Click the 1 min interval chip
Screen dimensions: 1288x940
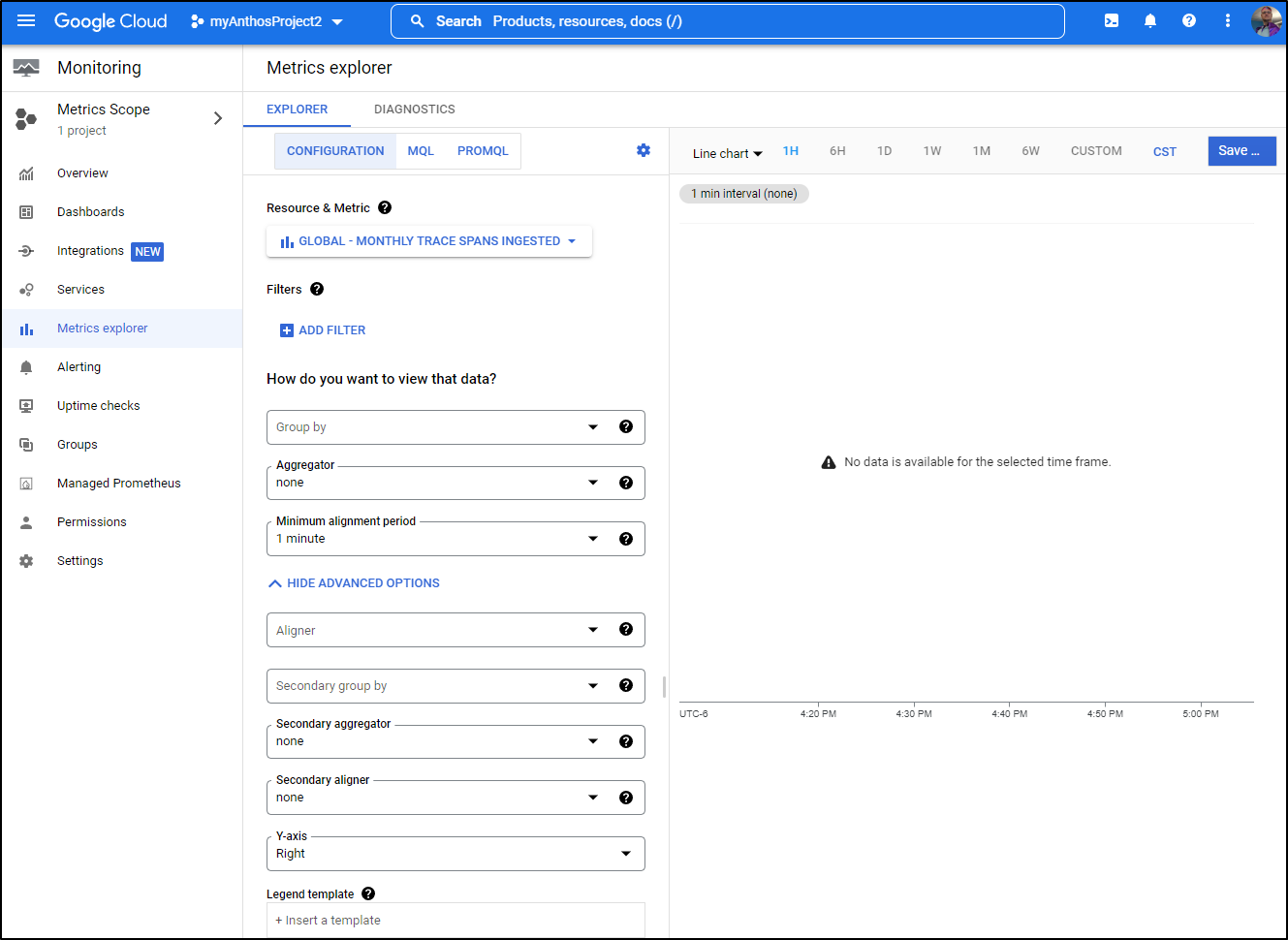(x=744, y=194)
